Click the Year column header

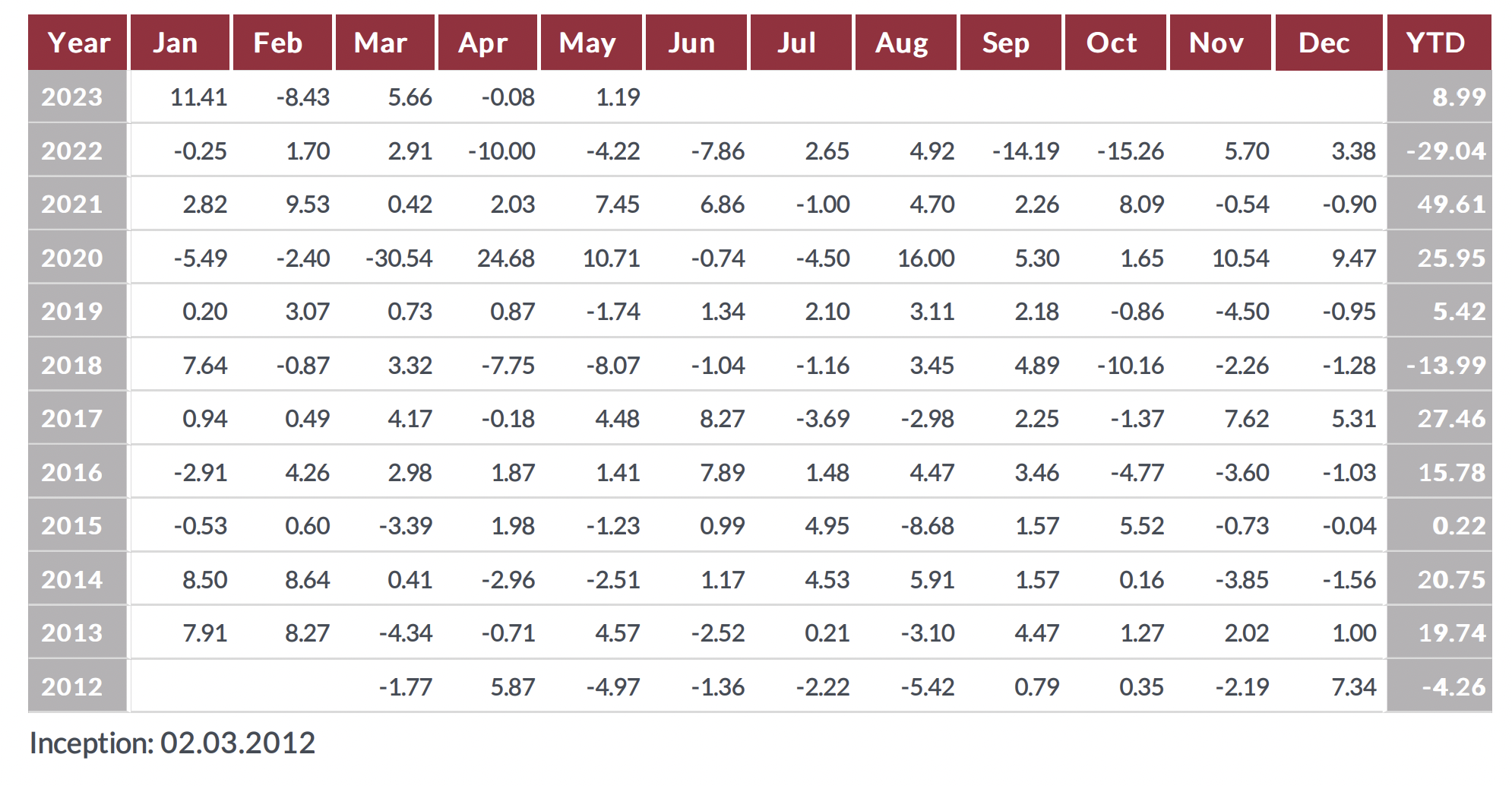pyautogui.click(x=77, y=43)
